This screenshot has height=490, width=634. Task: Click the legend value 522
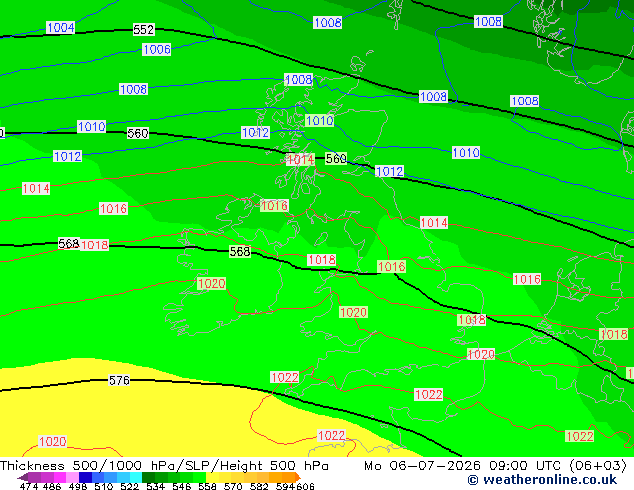point(129,486)
